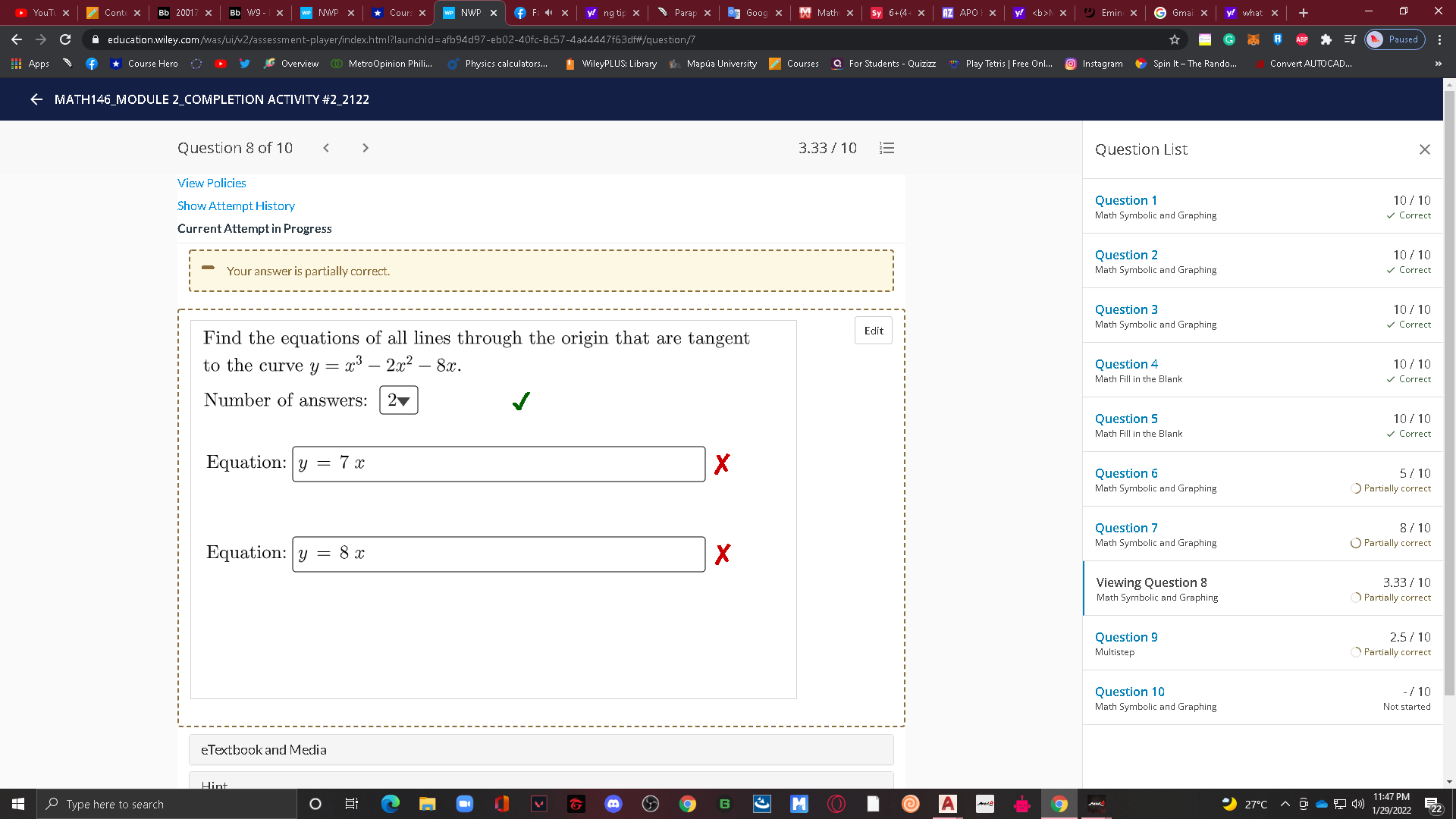Go to next question chevron
Image resolution: width=1456 pixels, height=819 pixels.
366,148
